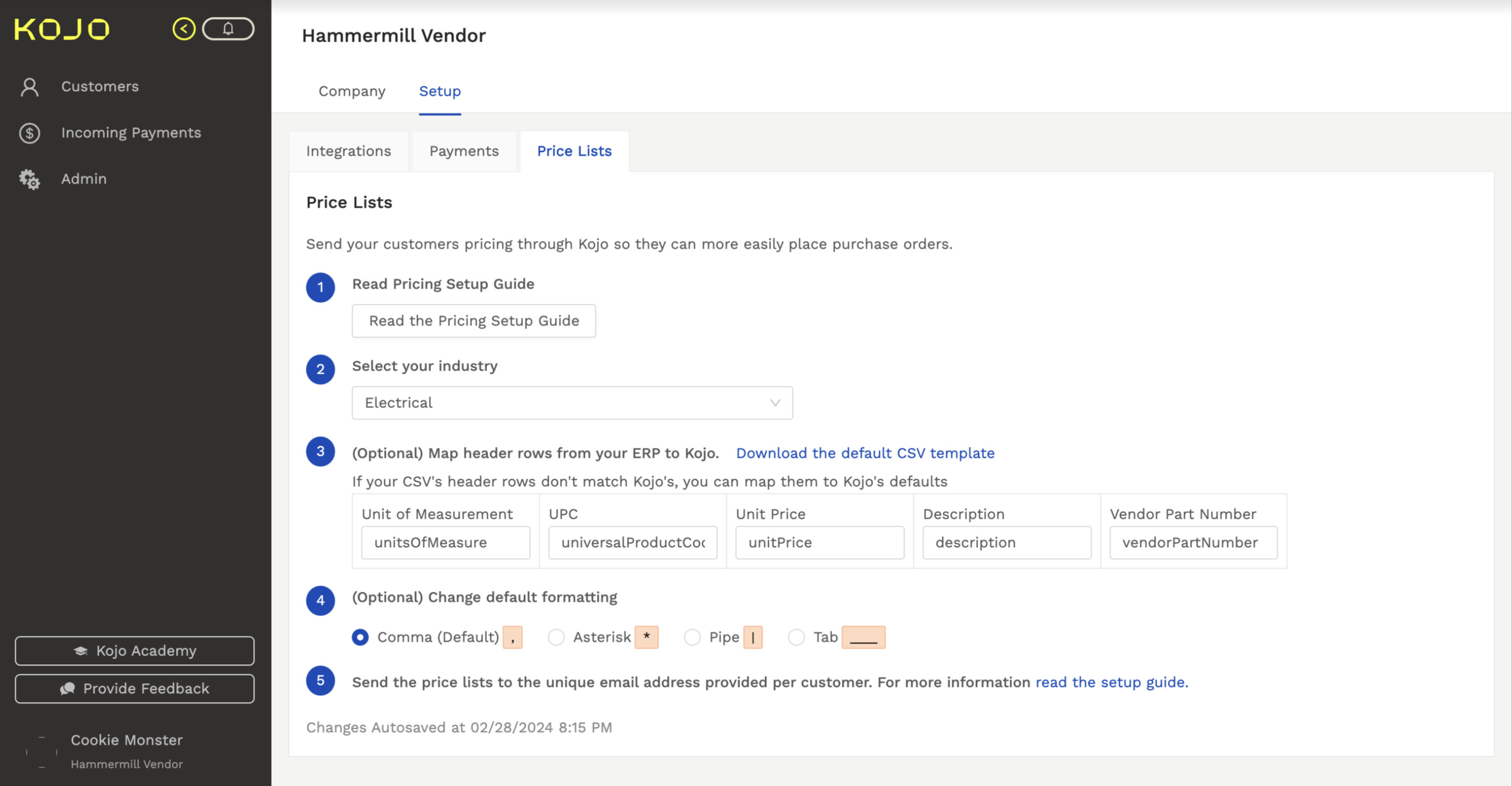Click the Provide Feedback chat bubble icon
The width and height of the screenshot is (1512, 786).
click(67, 688)
